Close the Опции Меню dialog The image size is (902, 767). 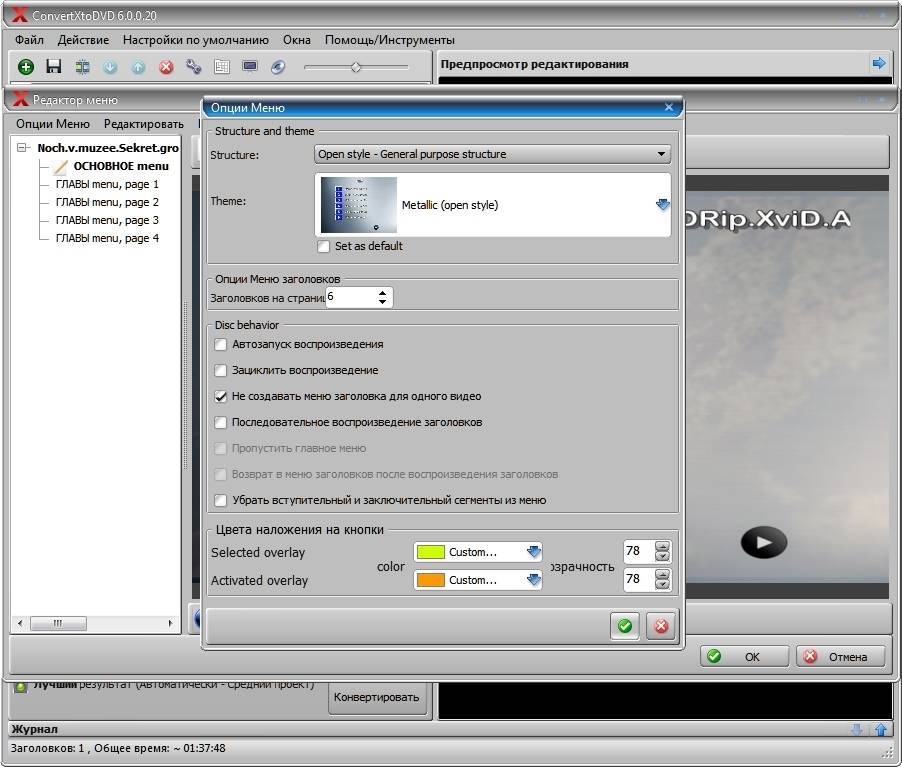click(668, 107)
